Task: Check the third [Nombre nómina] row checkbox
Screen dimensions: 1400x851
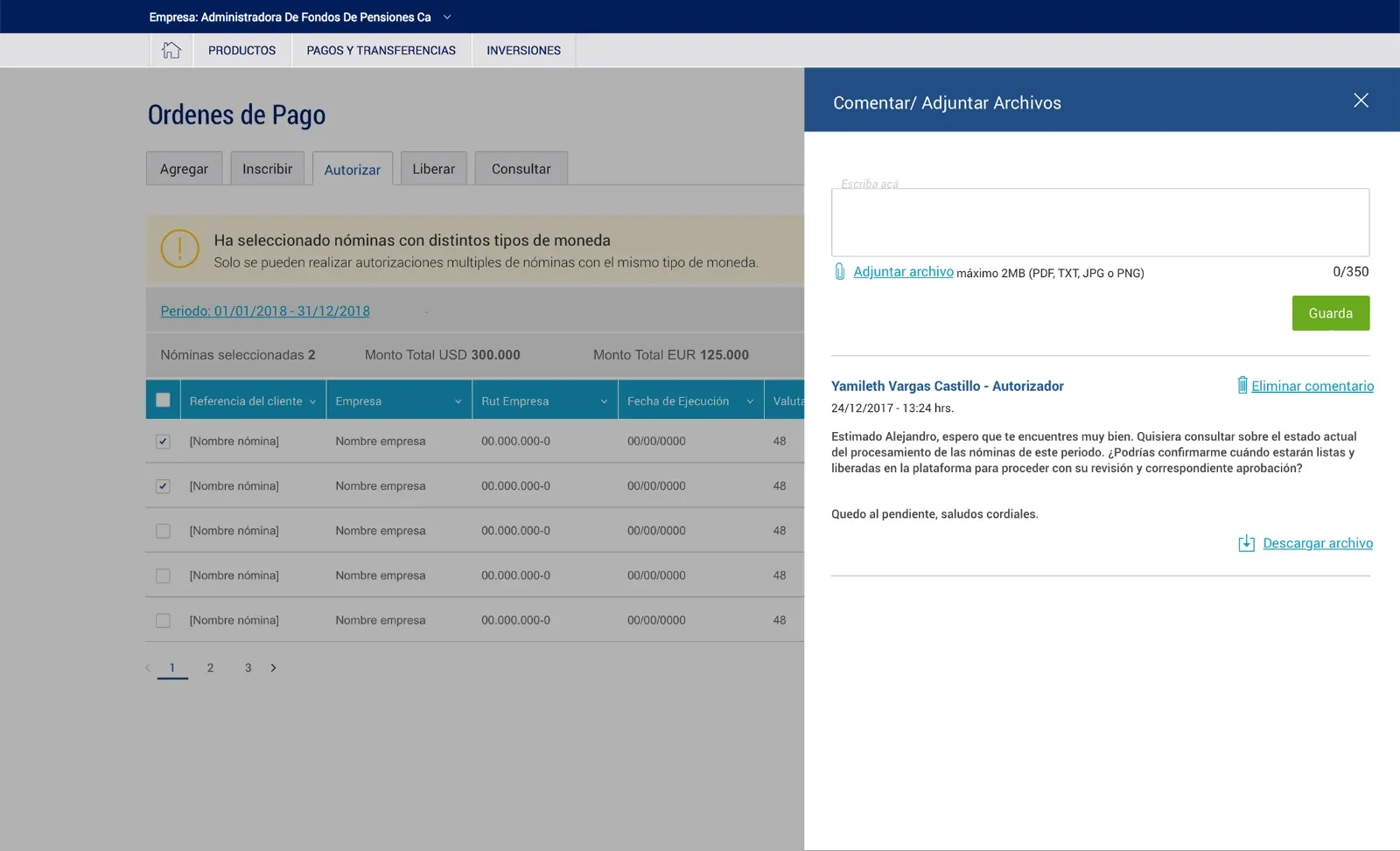Action: pyautogui.click(x=163, y=531)
